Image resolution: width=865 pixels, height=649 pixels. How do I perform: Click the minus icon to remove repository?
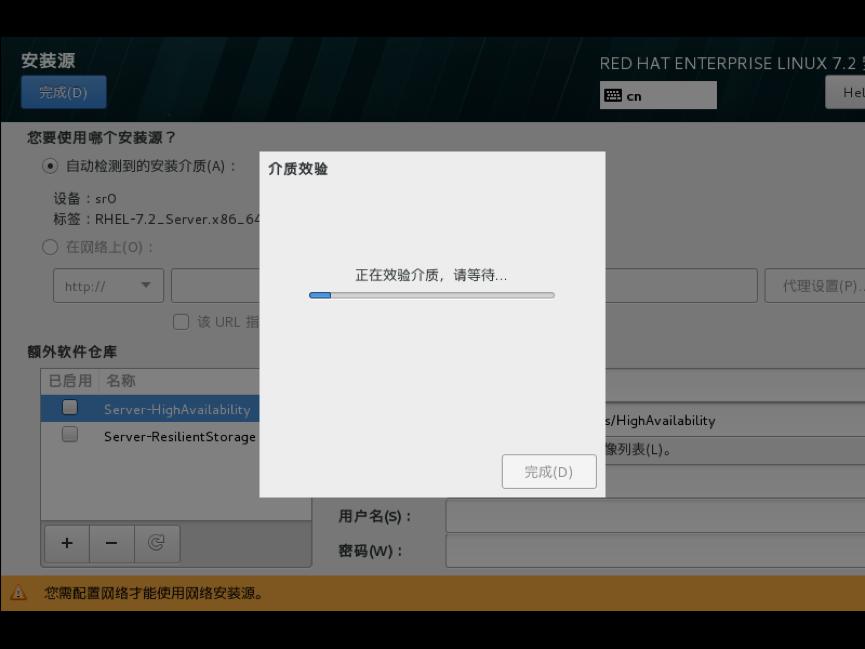point(111,543)
